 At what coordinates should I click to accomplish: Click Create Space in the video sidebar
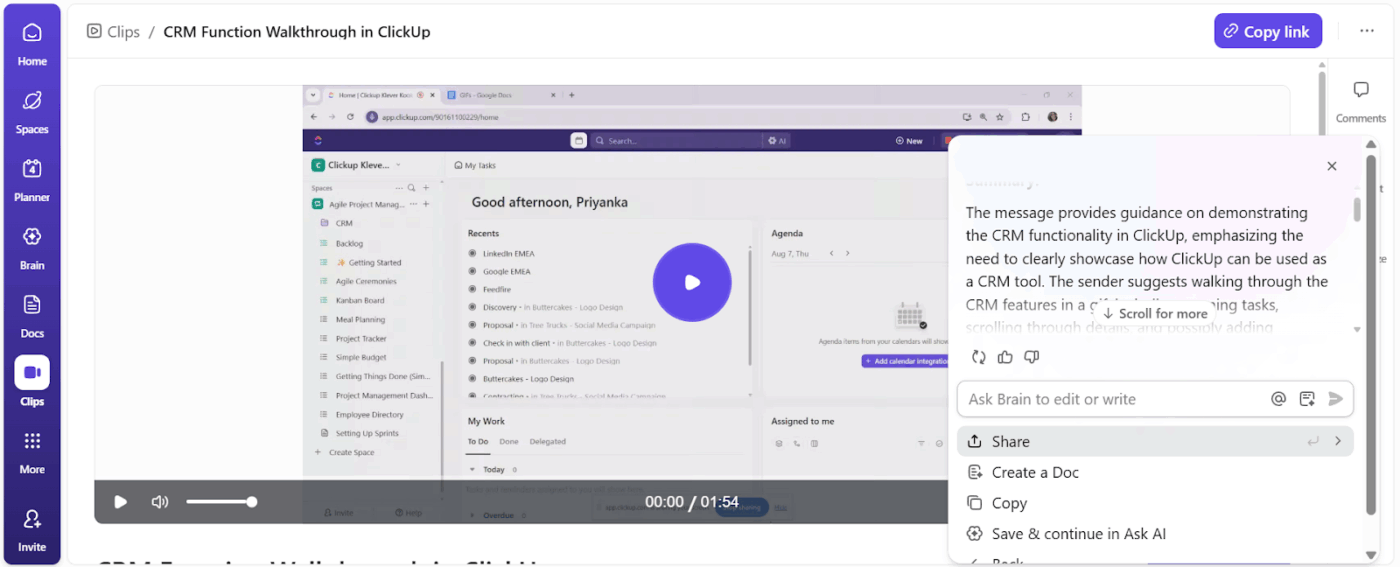[352, 452]
